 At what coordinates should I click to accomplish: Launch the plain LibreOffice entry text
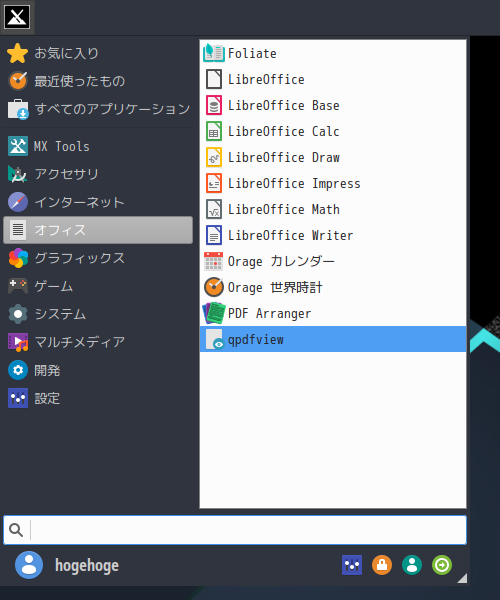tap(266, 80)
